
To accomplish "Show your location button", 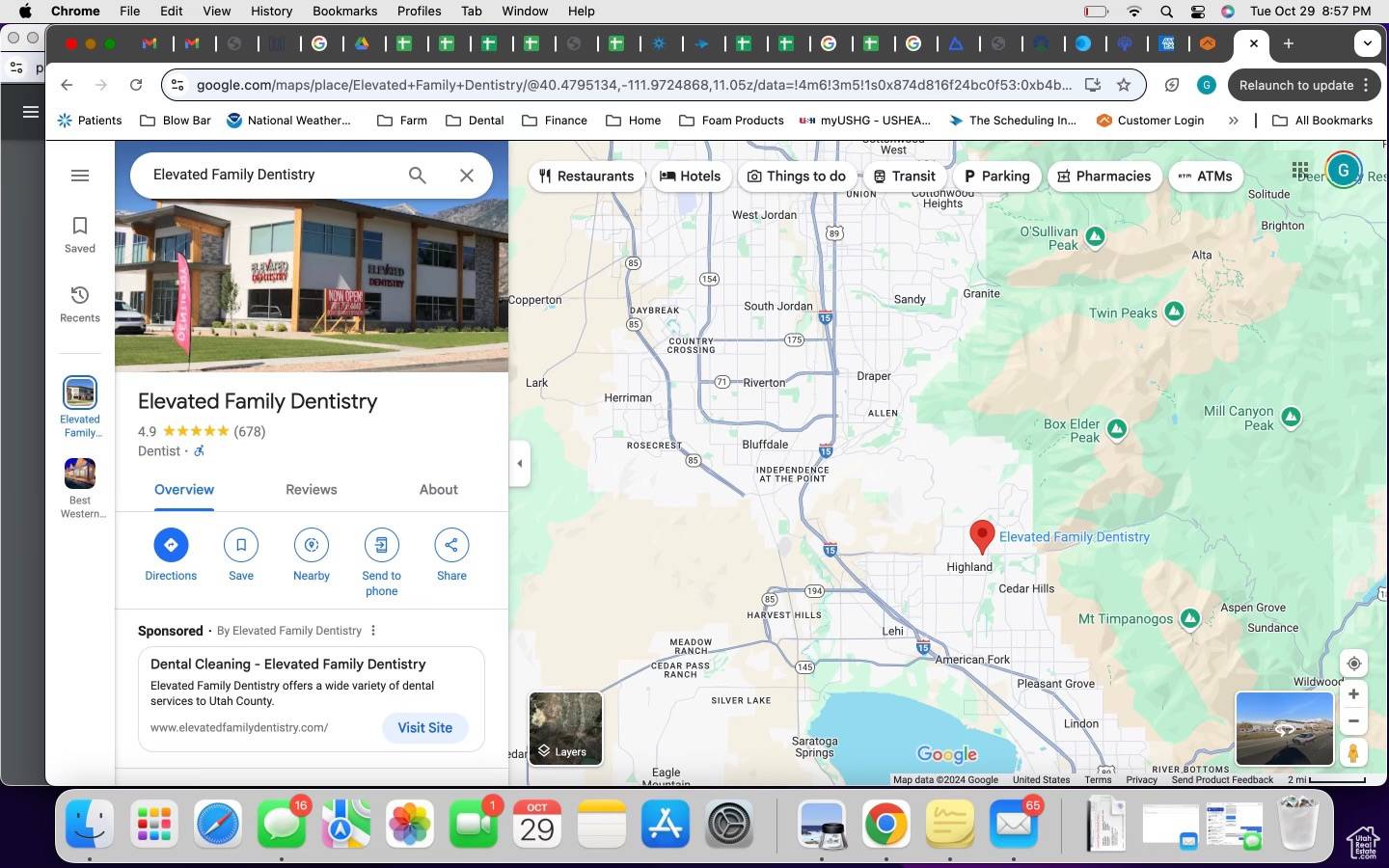I will [x=1353, y=664].
